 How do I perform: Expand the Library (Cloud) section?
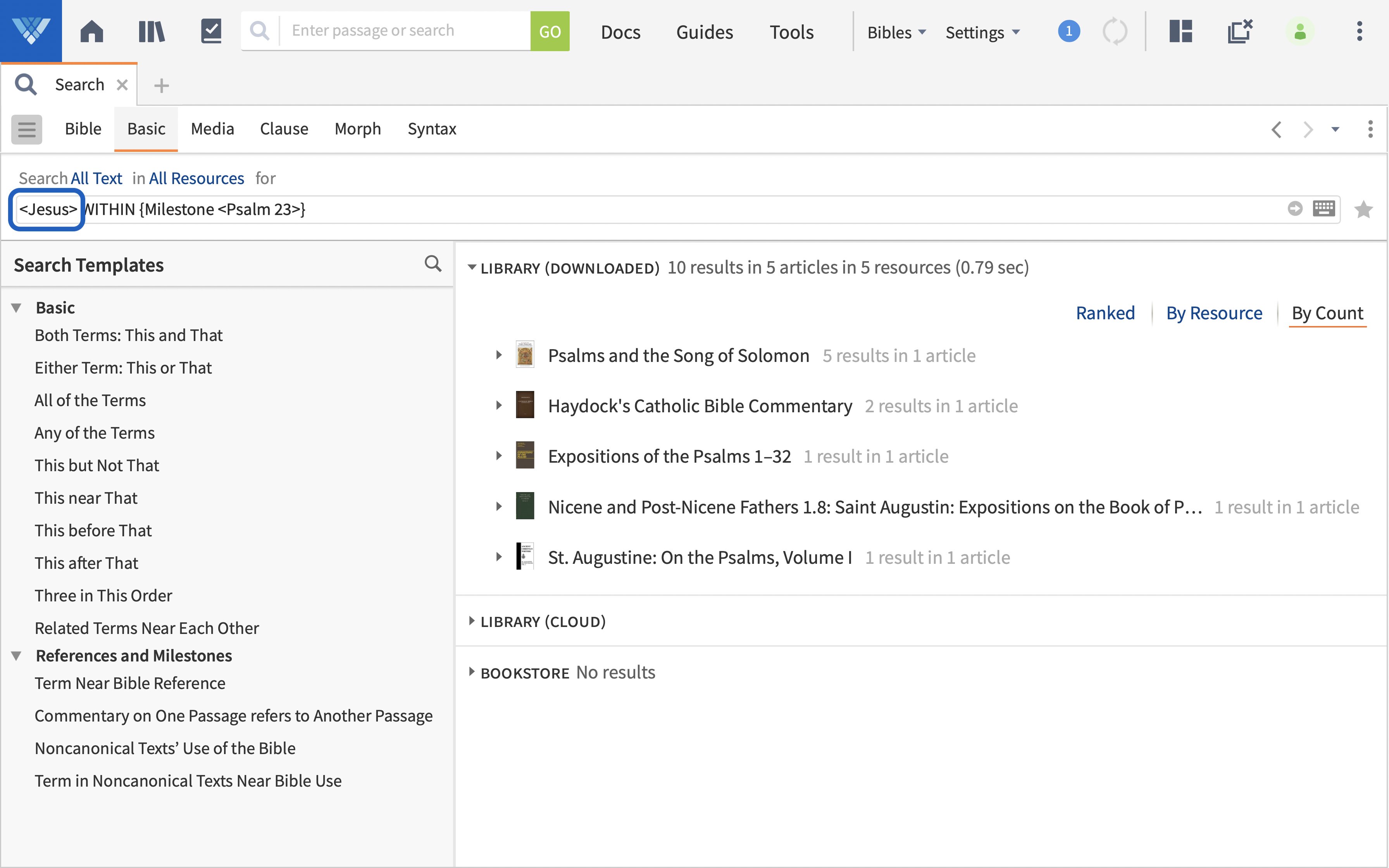point(472,621)
